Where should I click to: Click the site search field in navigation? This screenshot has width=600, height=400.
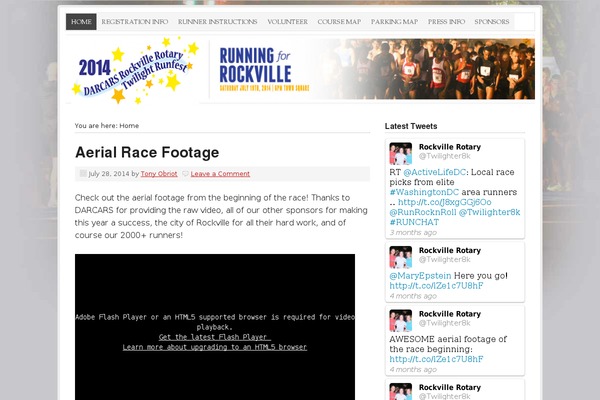coord(524,22)
